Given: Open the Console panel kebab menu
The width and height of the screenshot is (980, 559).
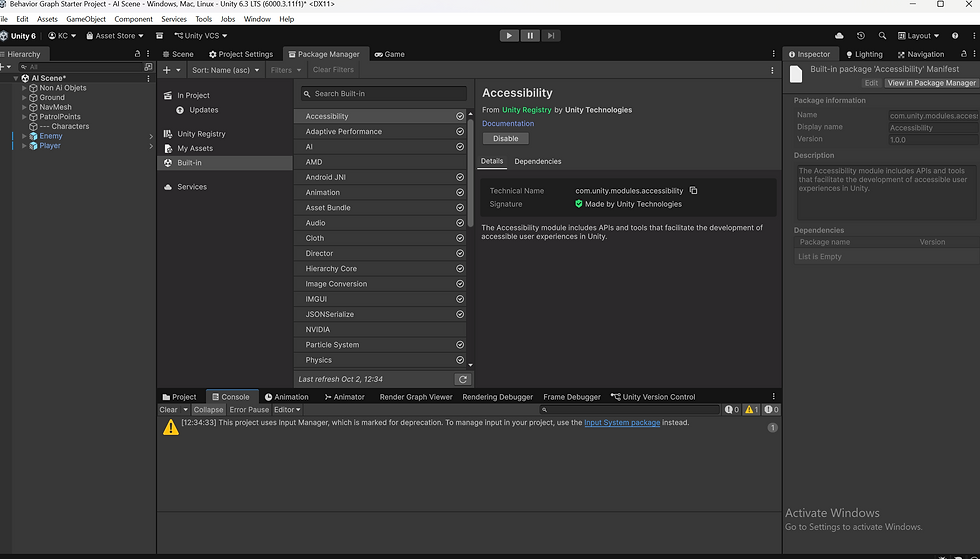Looking at the screenshot, I should 774,396.
